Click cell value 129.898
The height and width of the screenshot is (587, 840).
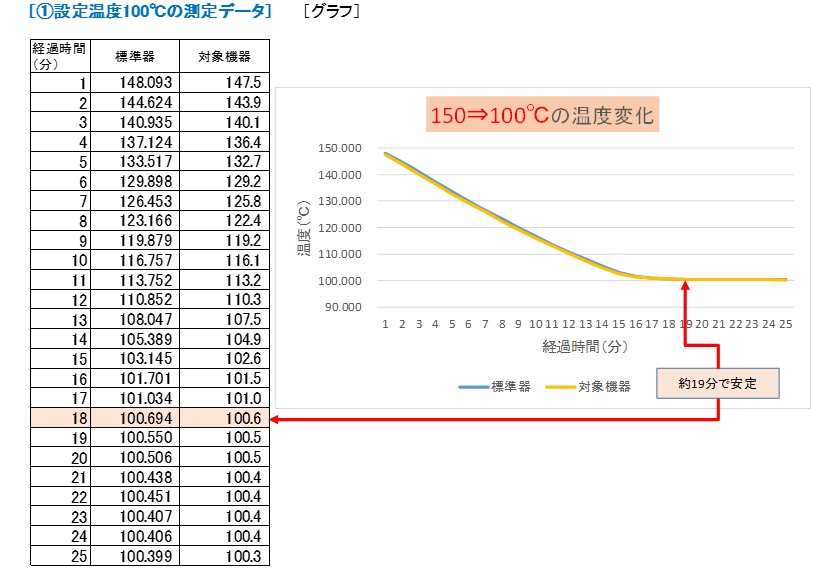tap(146, 181)
